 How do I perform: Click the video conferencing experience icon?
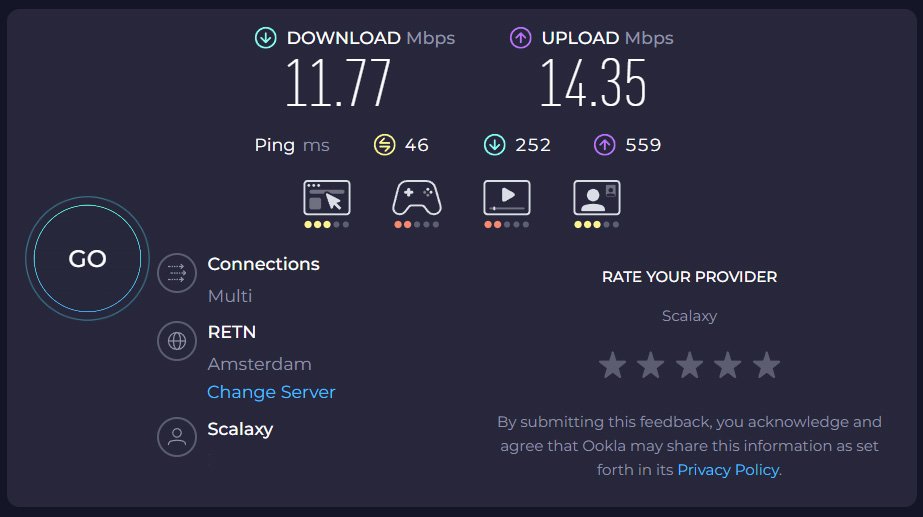596,198
